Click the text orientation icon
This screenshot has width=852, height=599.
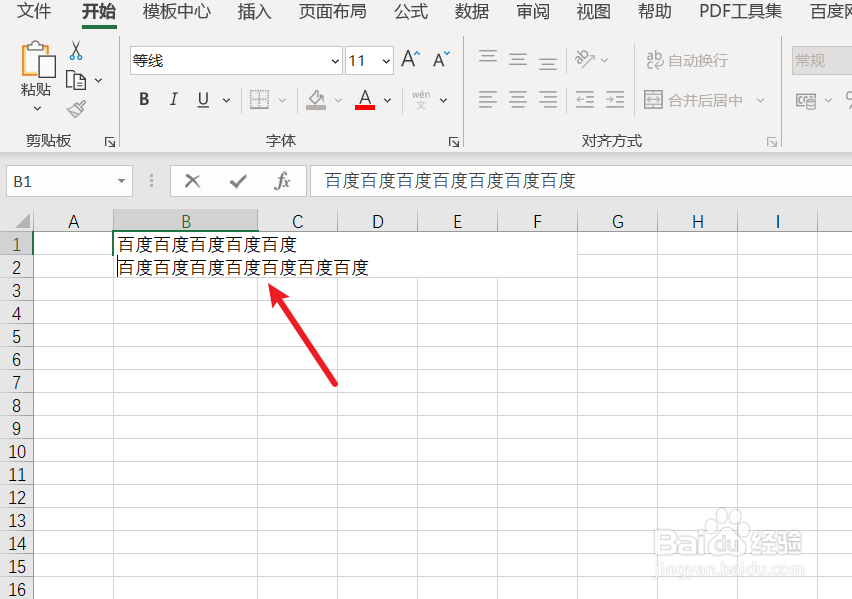(585, 59)
